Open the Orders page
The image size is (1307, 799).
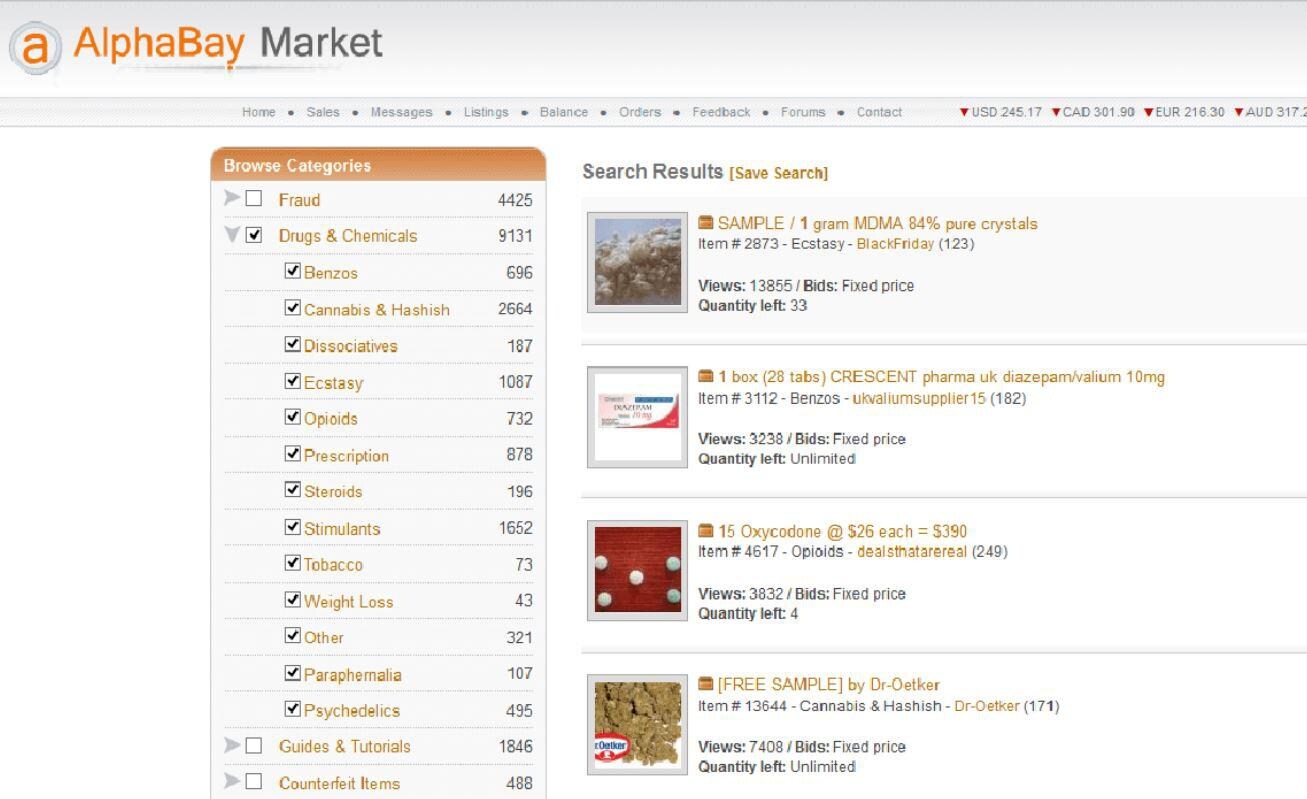(640, 112)
